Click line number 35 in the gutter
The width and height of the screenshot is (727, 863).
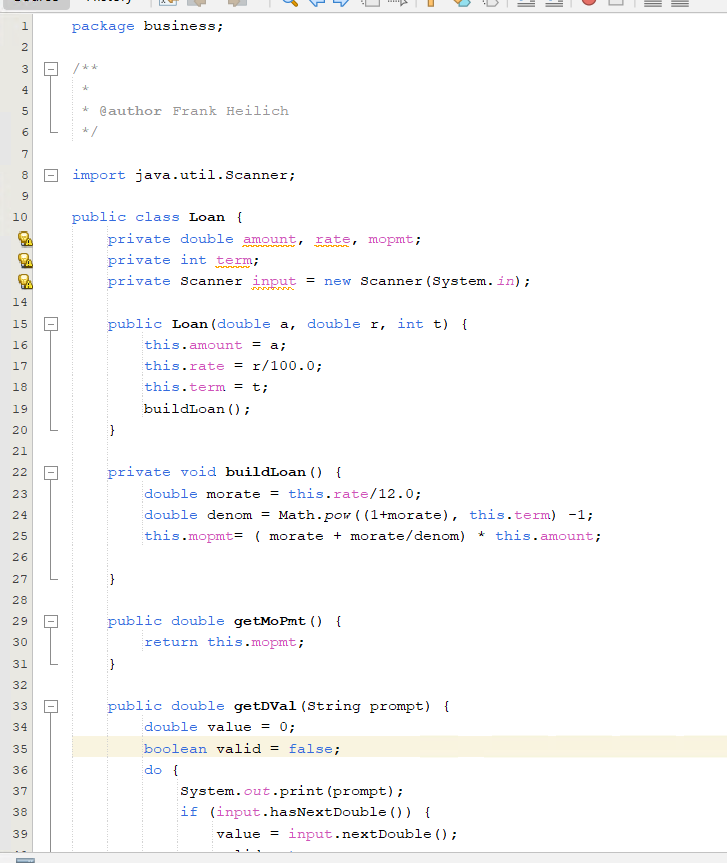[20, 749]
